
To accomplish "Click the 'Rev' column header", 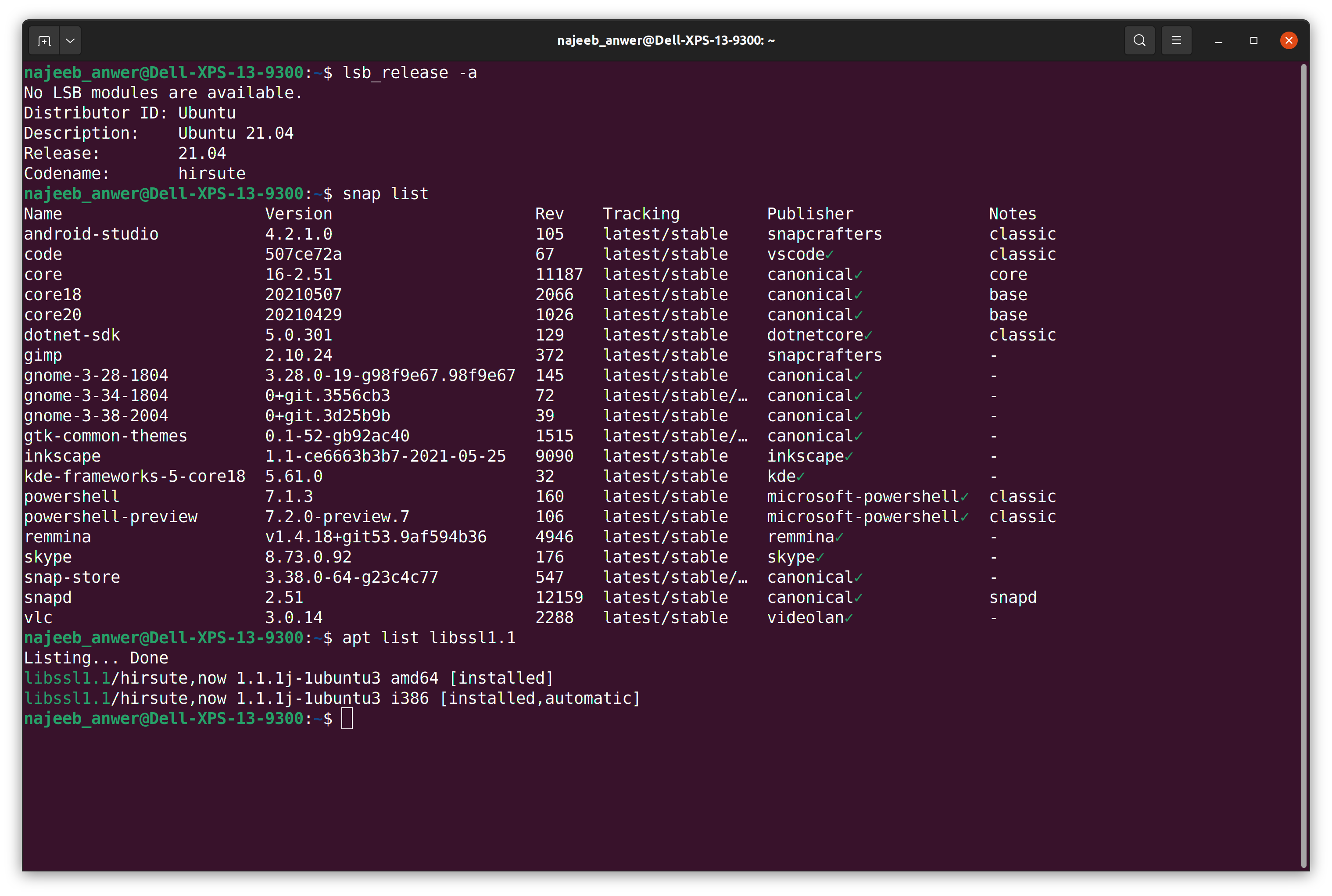I will 549,214.
